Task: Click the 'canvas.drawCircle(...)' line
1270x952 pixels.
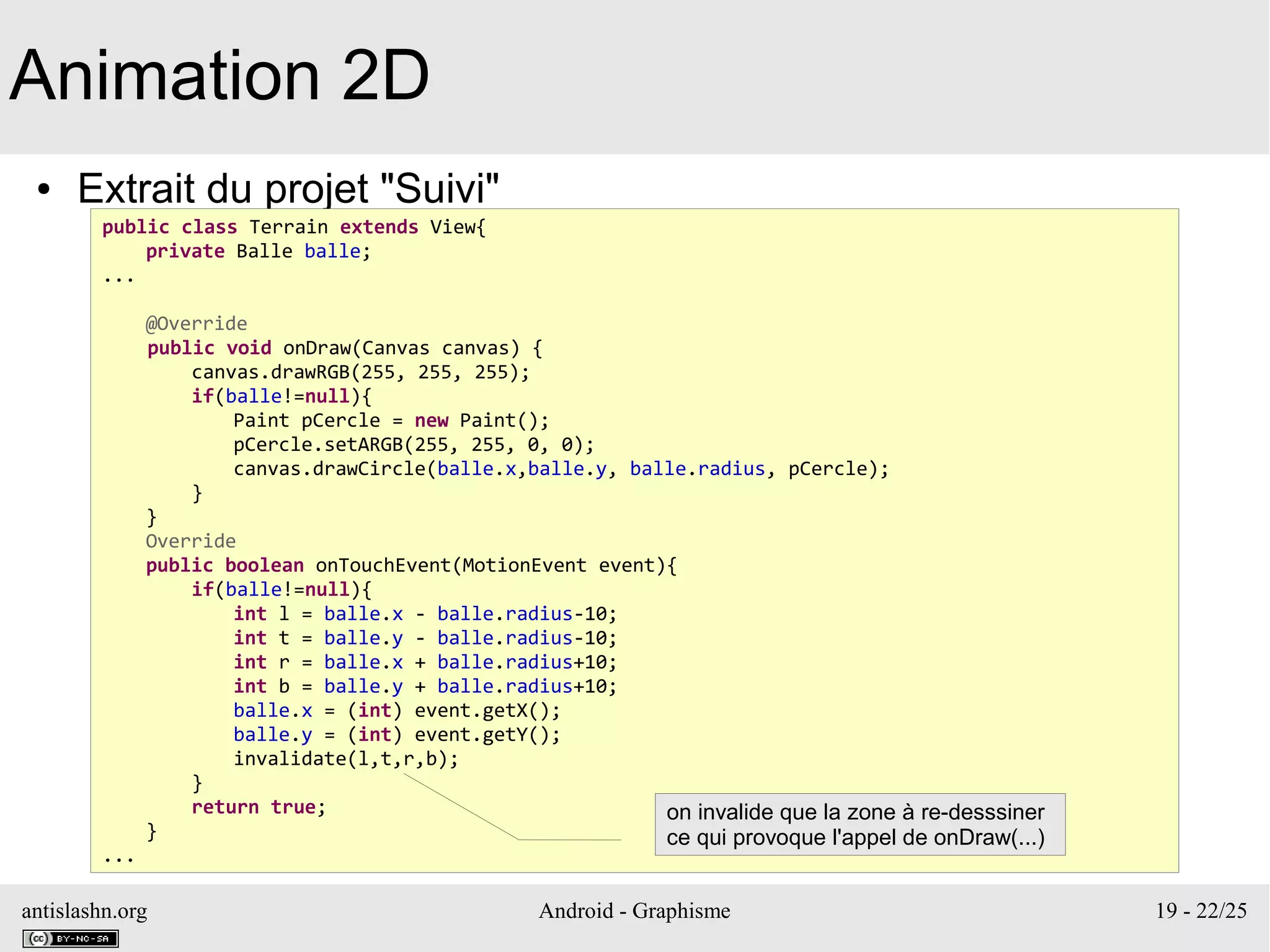Action: pos(561,469)
